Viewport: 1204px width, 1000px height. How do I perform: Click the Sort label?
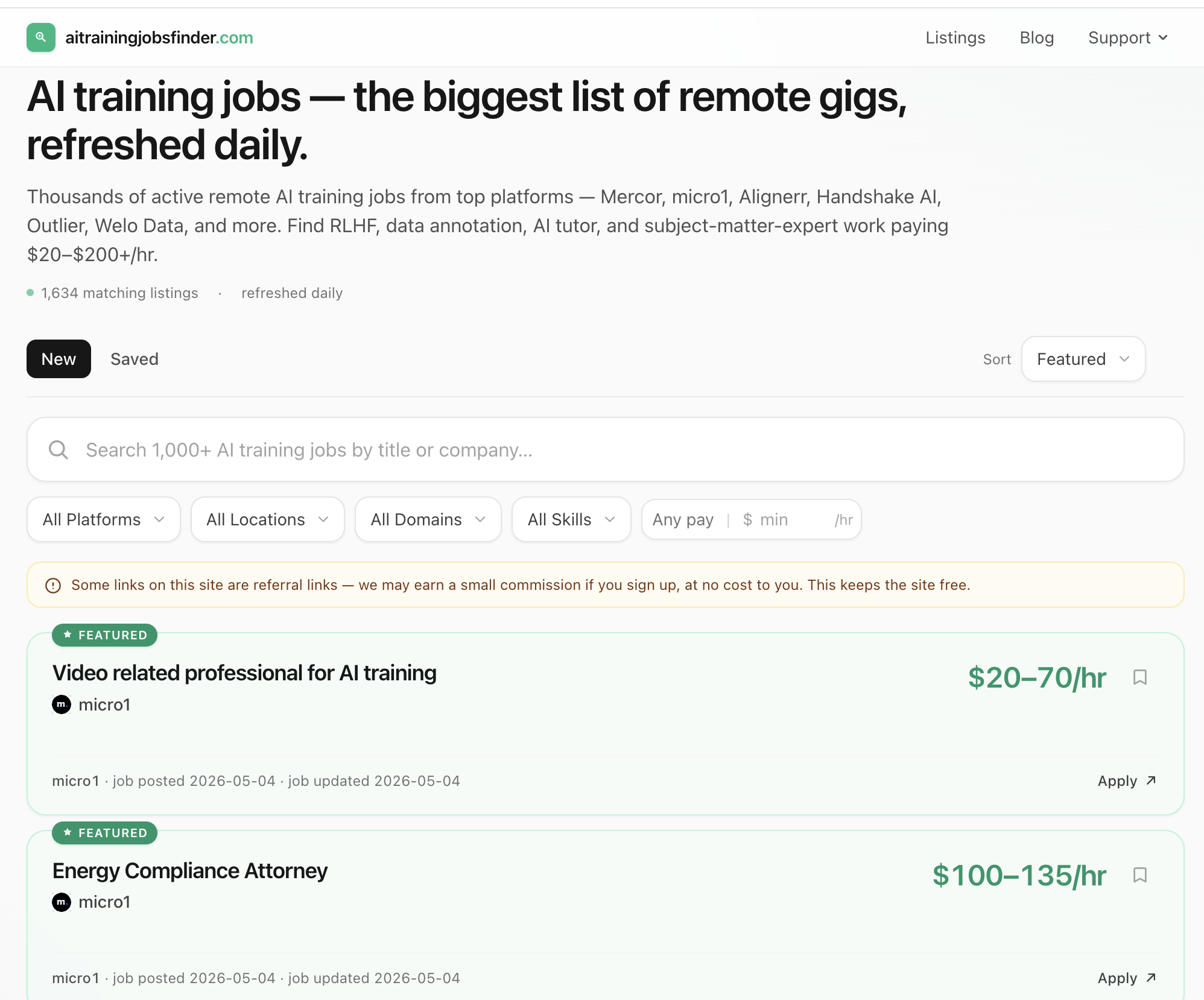pos(996,359)
